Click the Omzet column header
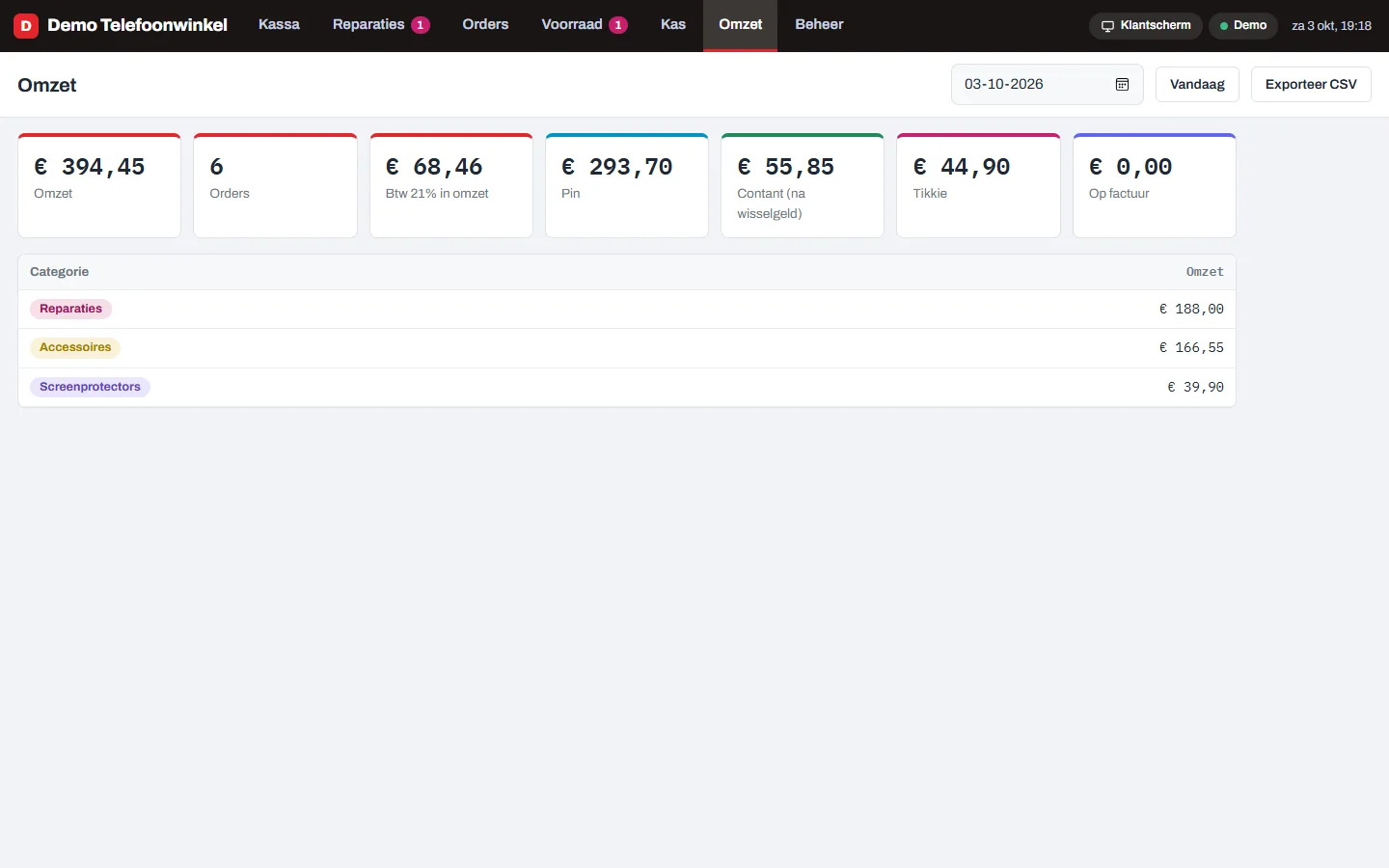1389x868 pixels. [1205, 272]
